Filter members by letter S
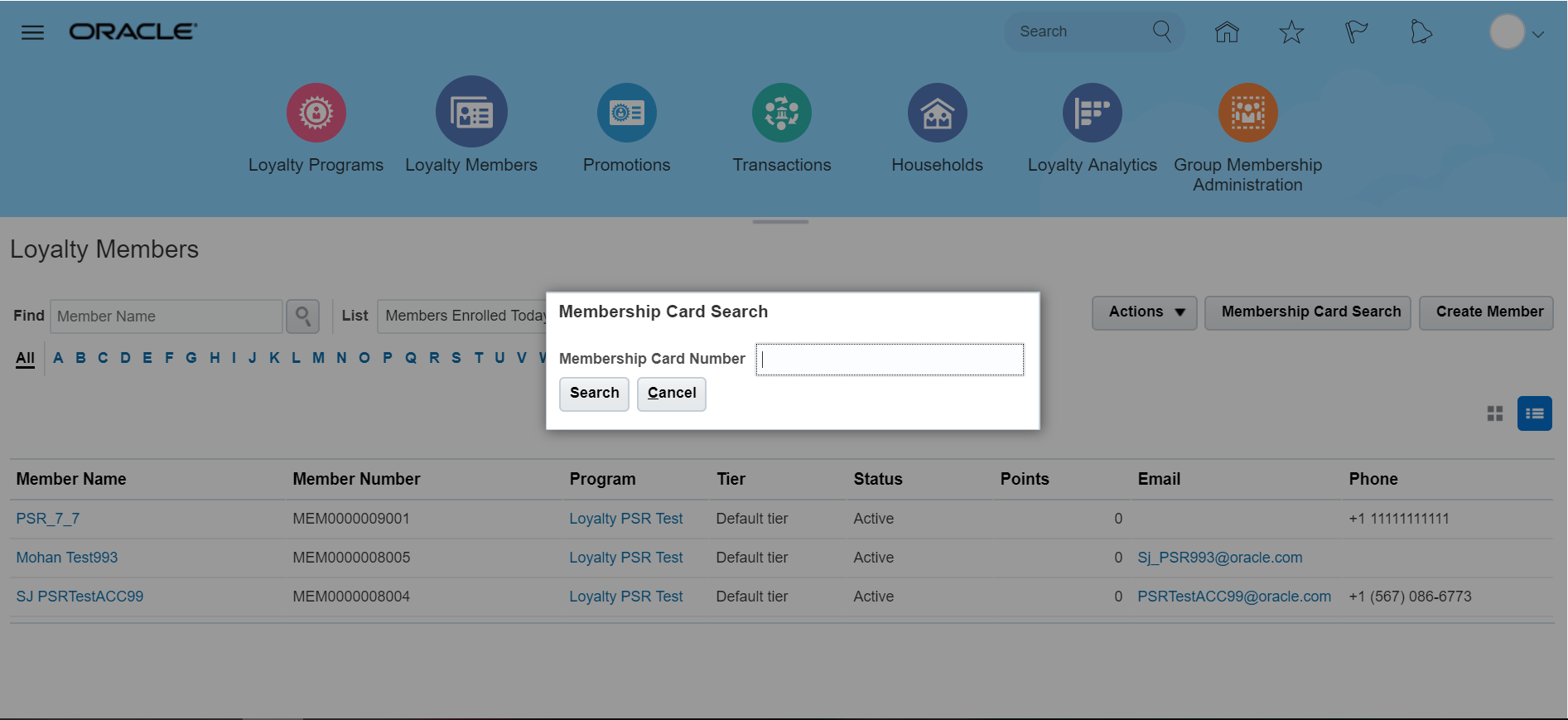 coord(456,358)
